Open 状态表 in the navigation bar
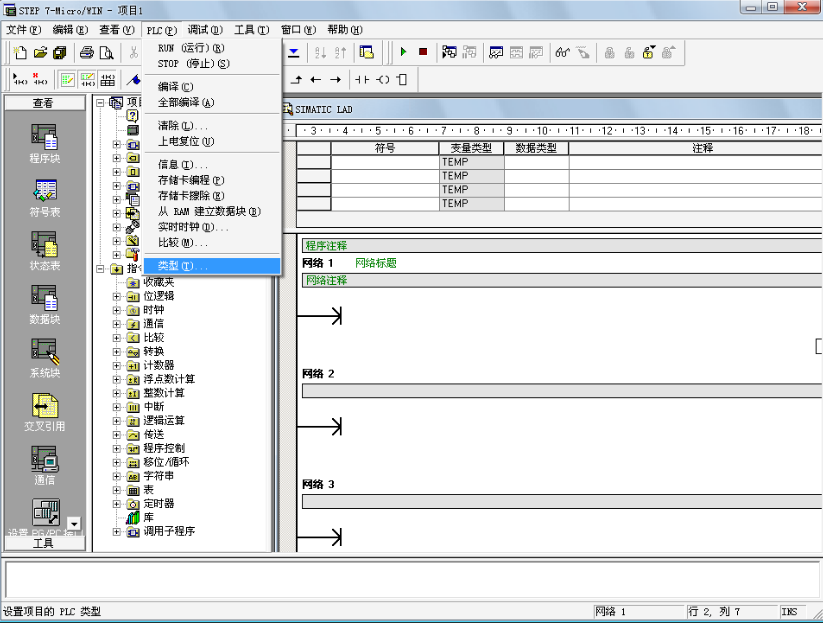823x624 pixels. click(45, 251)
